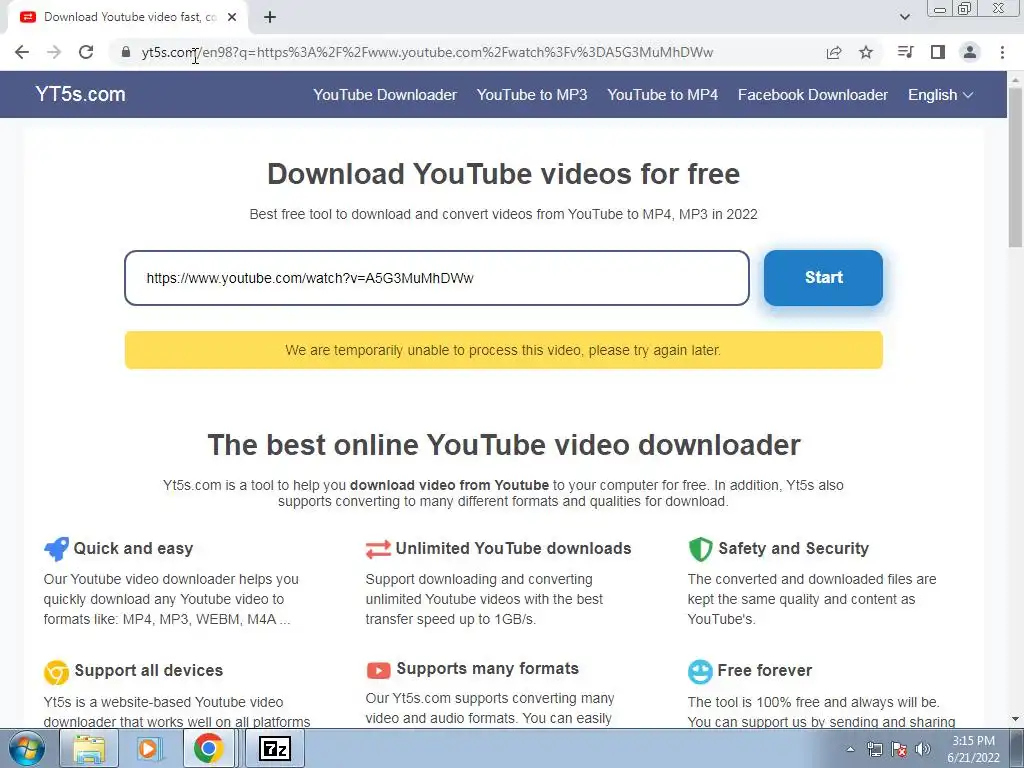The image size is (1024, 768).
Task: Share this page icon in address bar
Action: [834, 52]
